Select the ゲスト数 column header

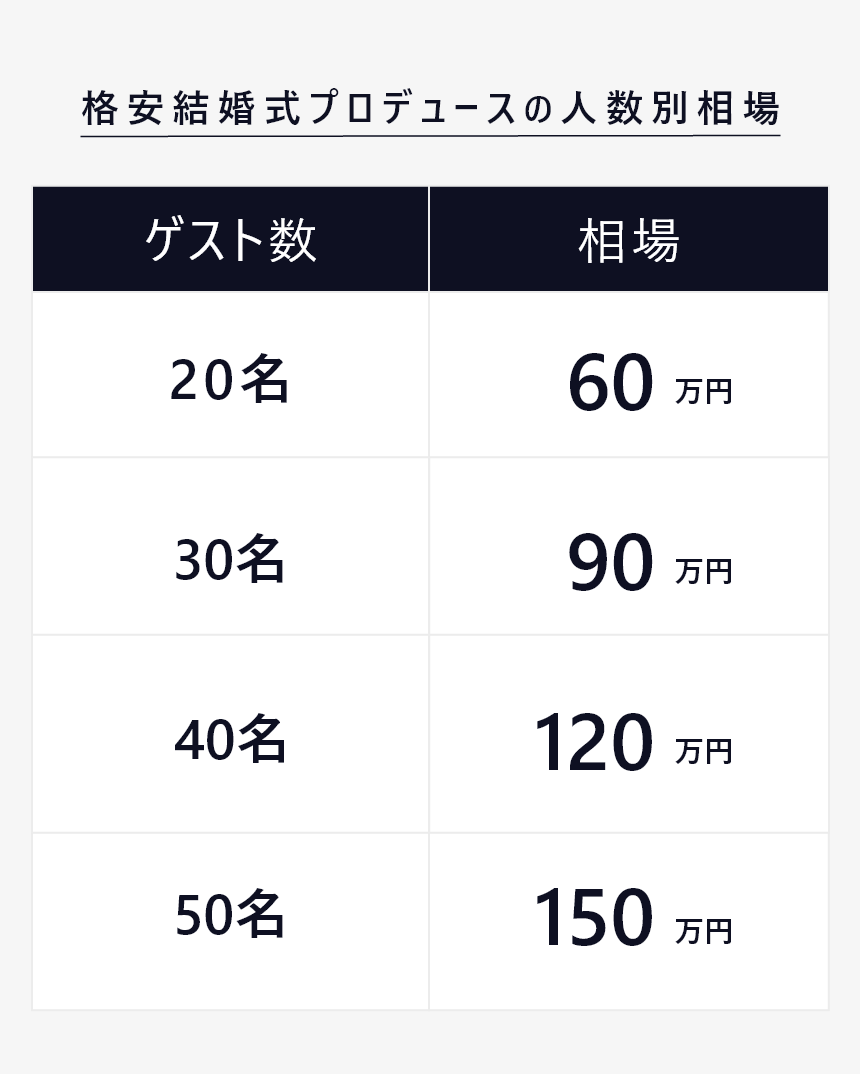[x=231, y=239]
